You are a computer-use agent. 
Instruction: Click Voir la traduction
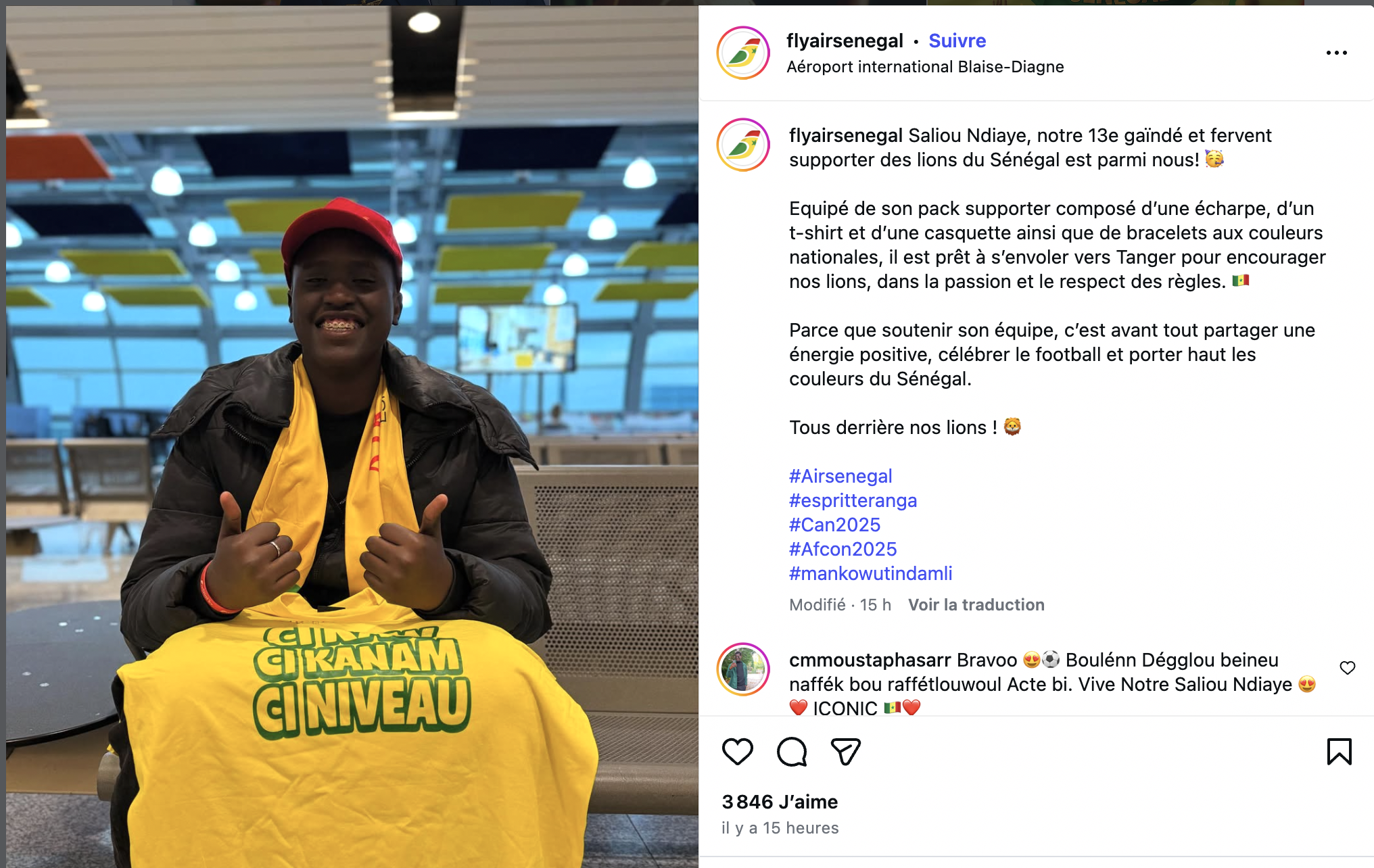pos(976,604)
